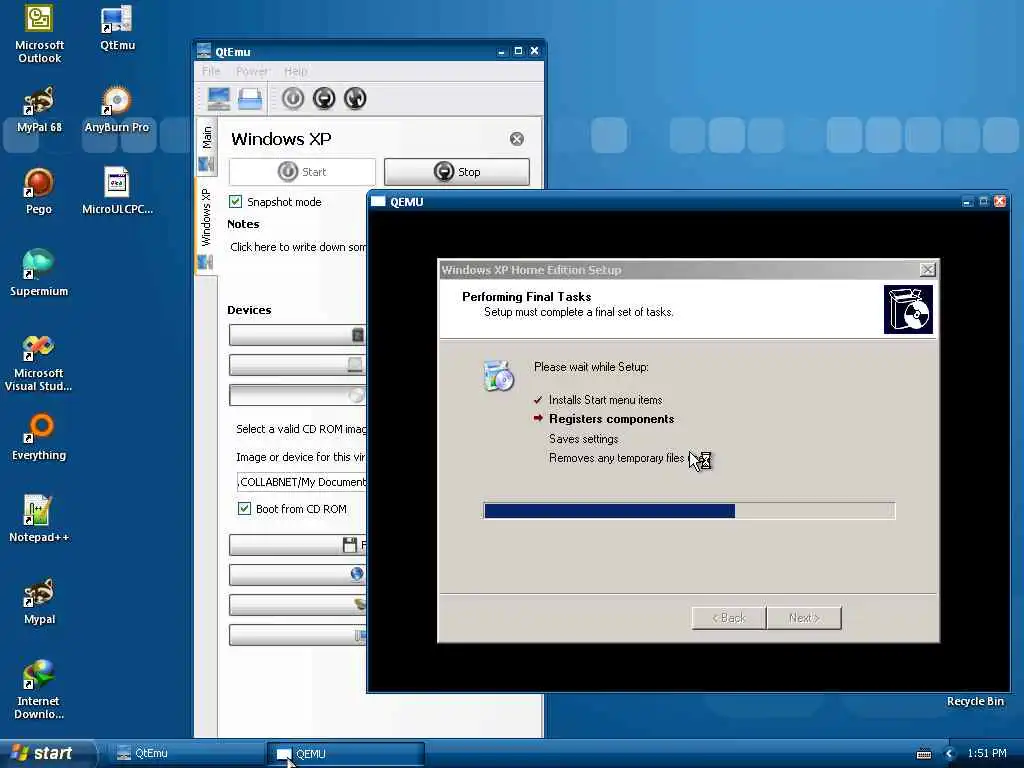Expand the network globe device section bar
The width and height of the screenshot is (1024, 768).
[x=297, y=575]
